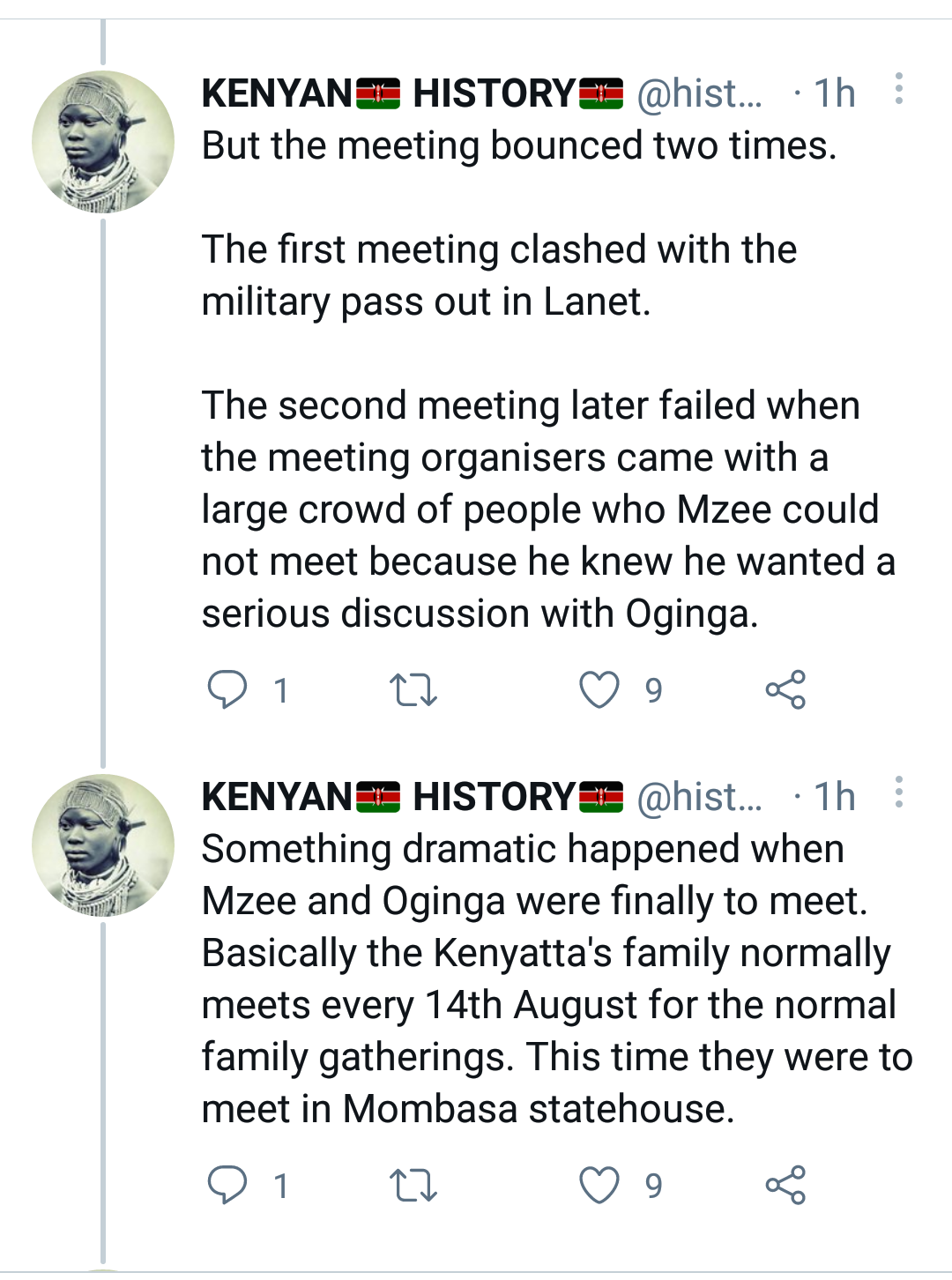Open more options for the first tweet
Screen dimensions: 952x1280
[898, 89]
